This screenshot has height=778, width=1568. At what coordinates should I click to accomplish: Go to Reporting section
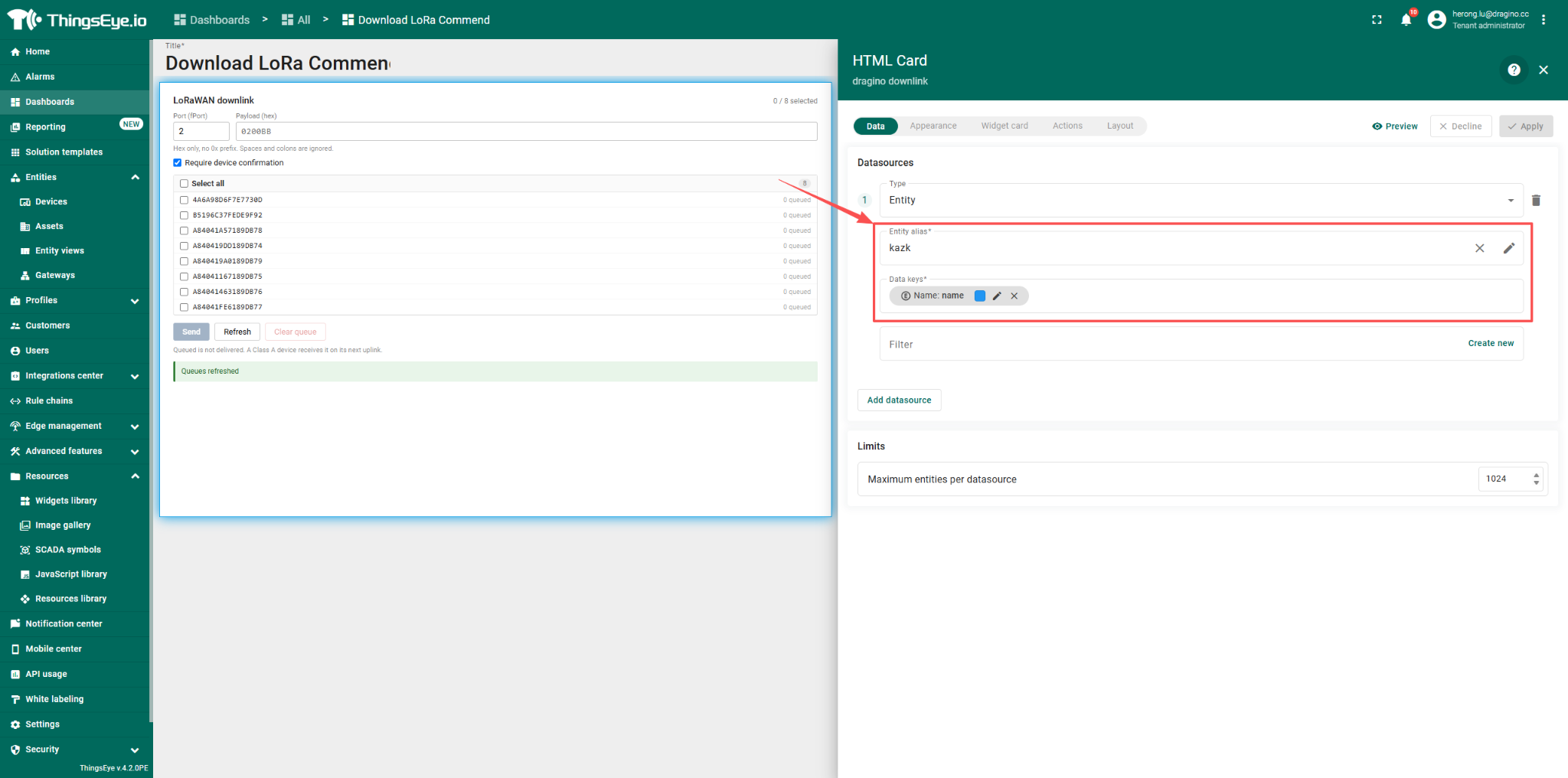[x=74, y=126]
